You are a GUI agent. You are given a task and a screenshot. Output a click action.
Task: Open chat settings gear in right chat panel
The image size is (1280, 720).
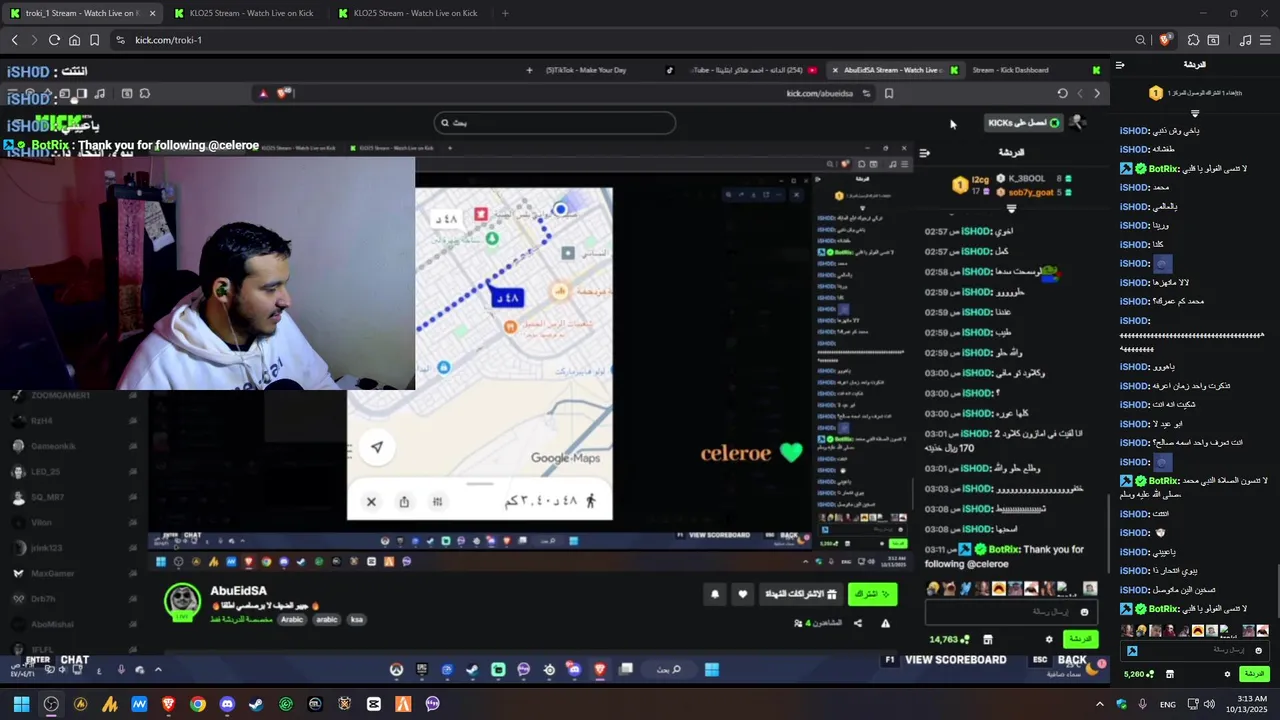coord(1227,674)
